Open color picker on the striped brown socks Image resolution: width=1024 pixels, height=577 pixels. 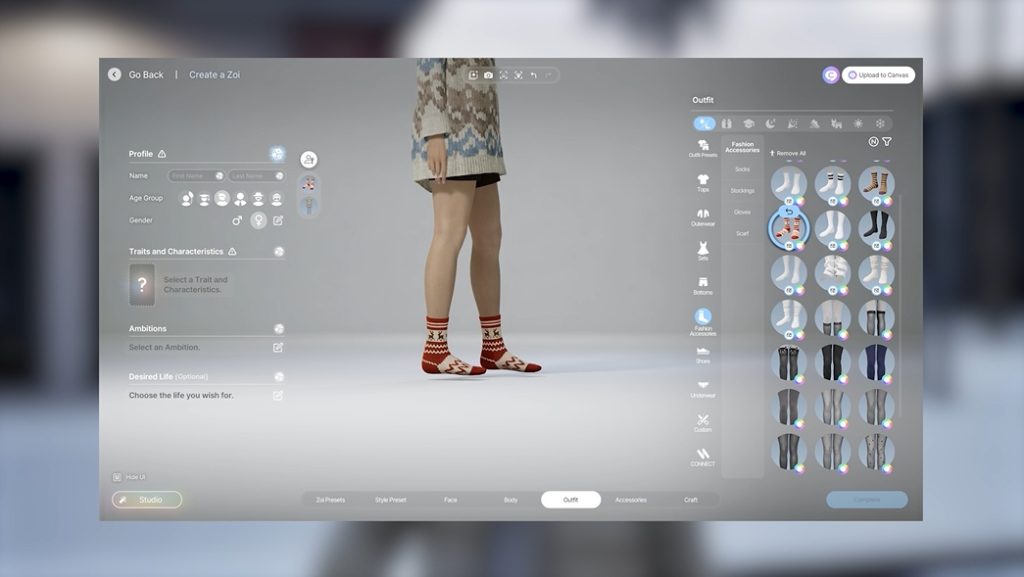coord(888,201)
